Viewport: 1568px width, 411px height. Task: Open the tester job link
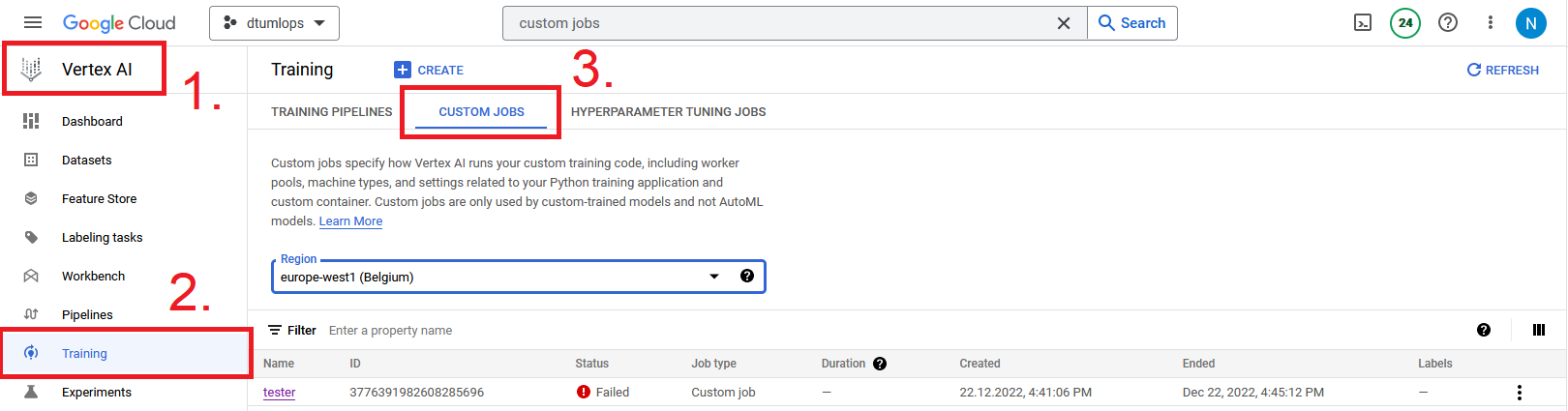point(279,393)
